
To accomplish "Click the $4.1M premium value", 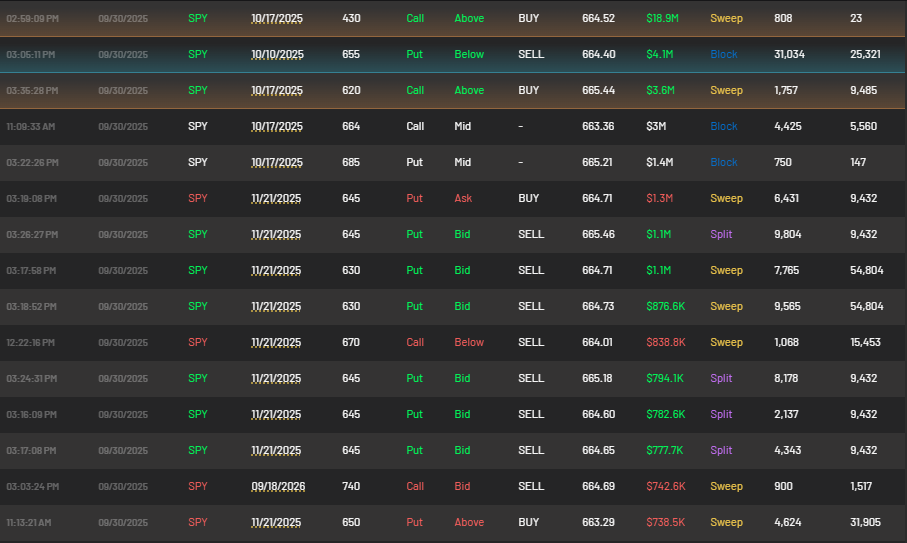I will tap(659, 54).
